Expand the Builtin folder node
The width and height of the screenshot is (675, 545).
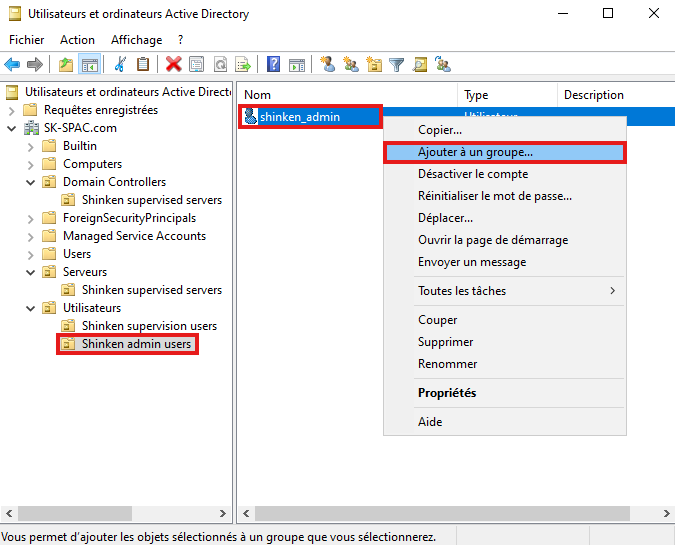pyautogui.click(x=30, y=146)
